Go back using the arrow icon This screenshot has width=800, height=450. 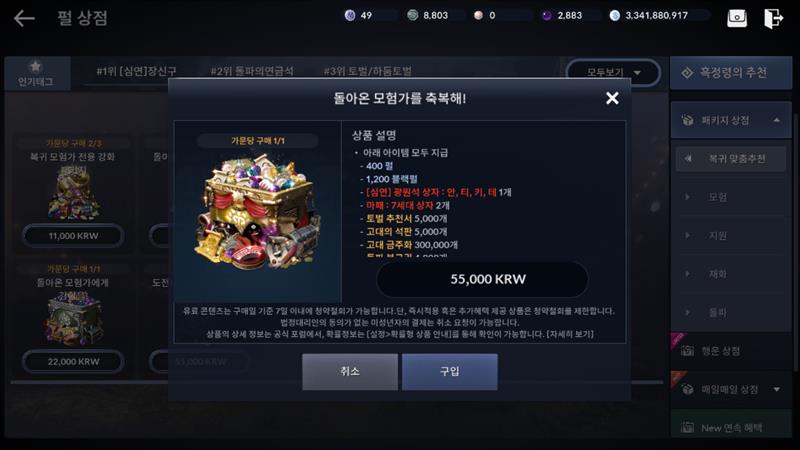coord(24,18)
